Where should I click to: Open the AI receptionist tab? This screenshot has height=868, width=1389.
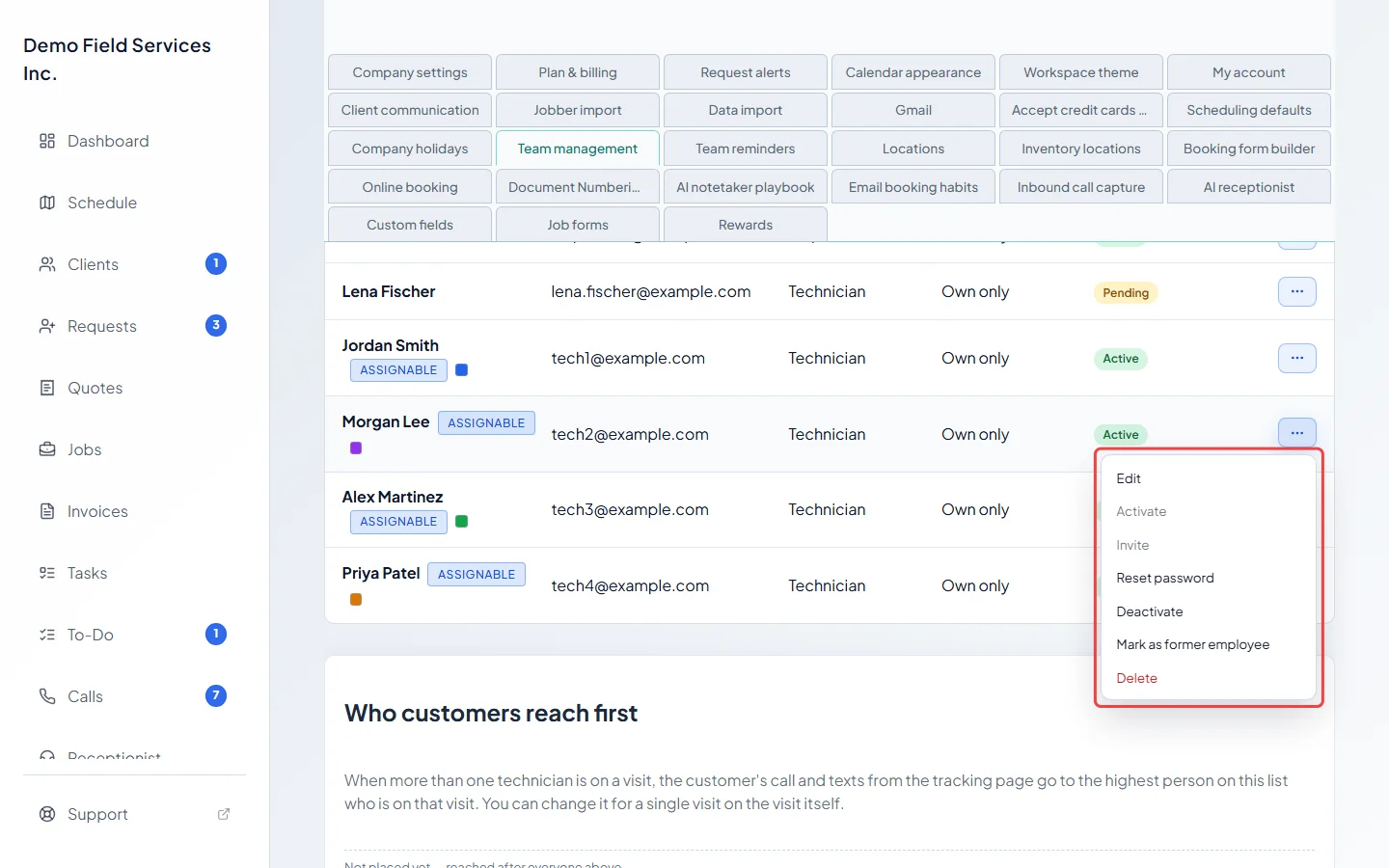click(1249, 187)
